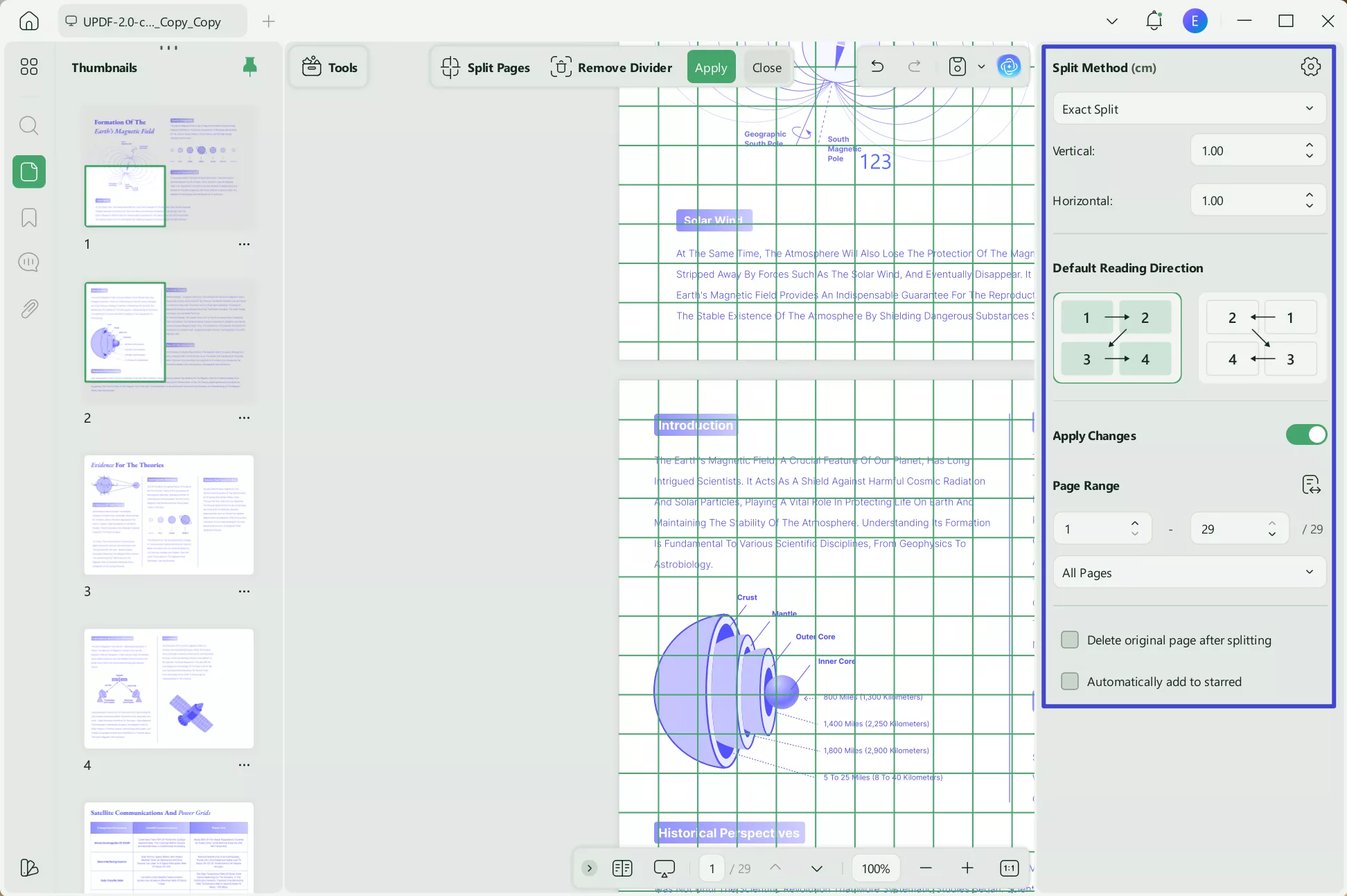Click the notification bell icon
The height and width of the screenshot is (896, 1347).
click(x=1154, y=21)
